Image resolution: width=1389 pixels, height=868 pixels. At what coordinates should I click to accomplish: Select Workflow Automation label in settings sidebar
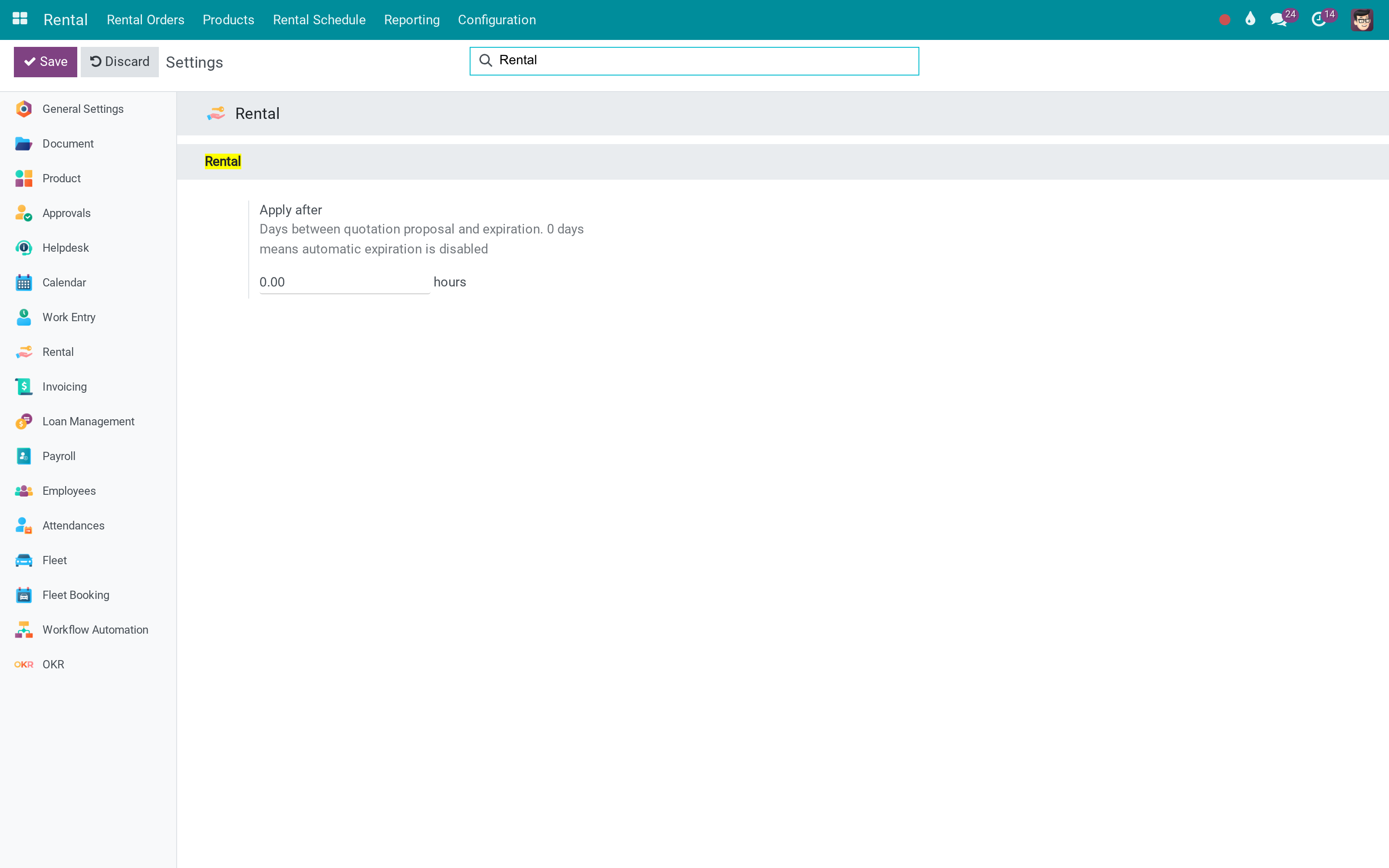(x=95, y=630)
